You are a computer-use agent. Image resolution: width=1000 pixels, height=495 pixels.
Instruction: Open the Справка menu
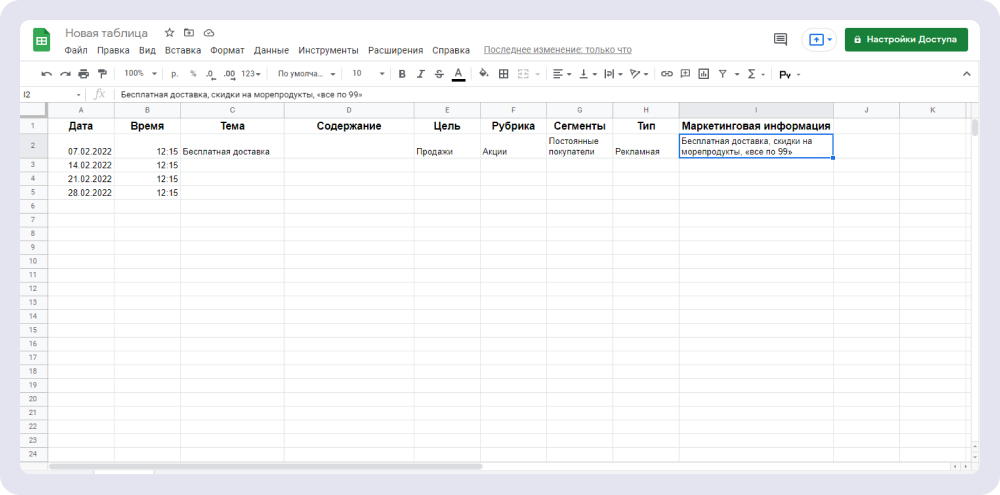click(x=451, y=50)
